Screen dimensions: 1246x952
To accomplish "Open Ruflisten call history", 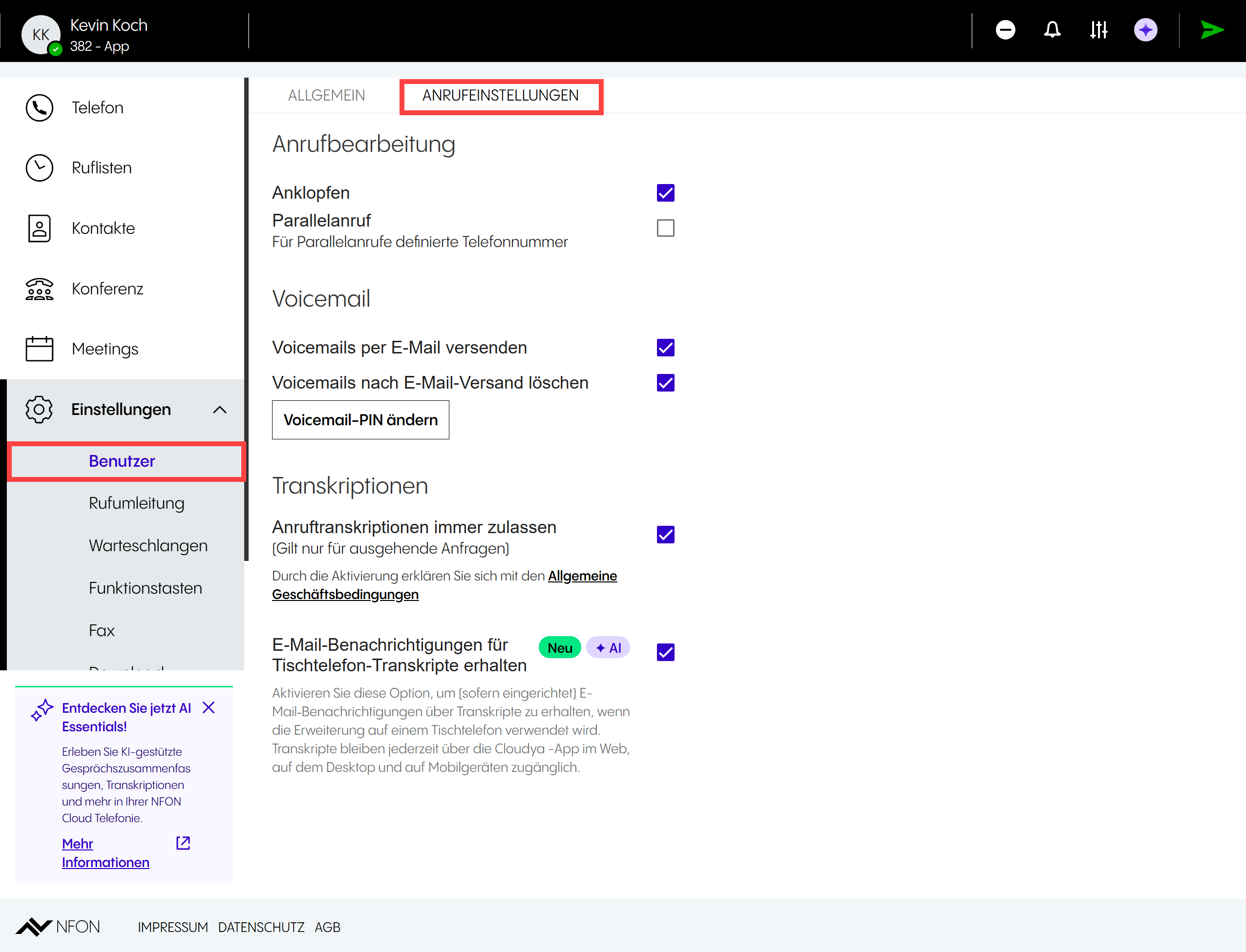I will pyautogui.click(x=101, y=168).
